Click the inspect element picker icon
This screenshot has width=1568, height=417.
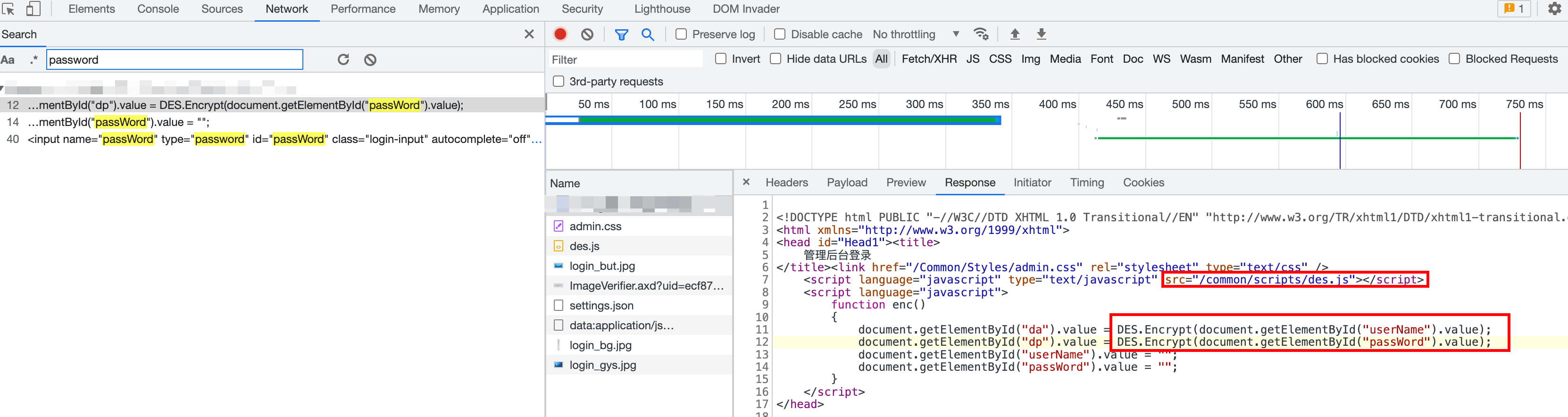click(x=8, y=9)
